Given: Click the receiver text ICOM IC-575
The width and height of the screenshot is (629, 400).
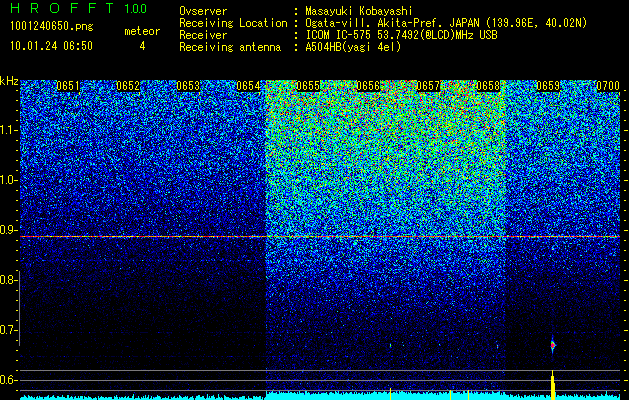Looking at the screenshot, I should (339, 35).
